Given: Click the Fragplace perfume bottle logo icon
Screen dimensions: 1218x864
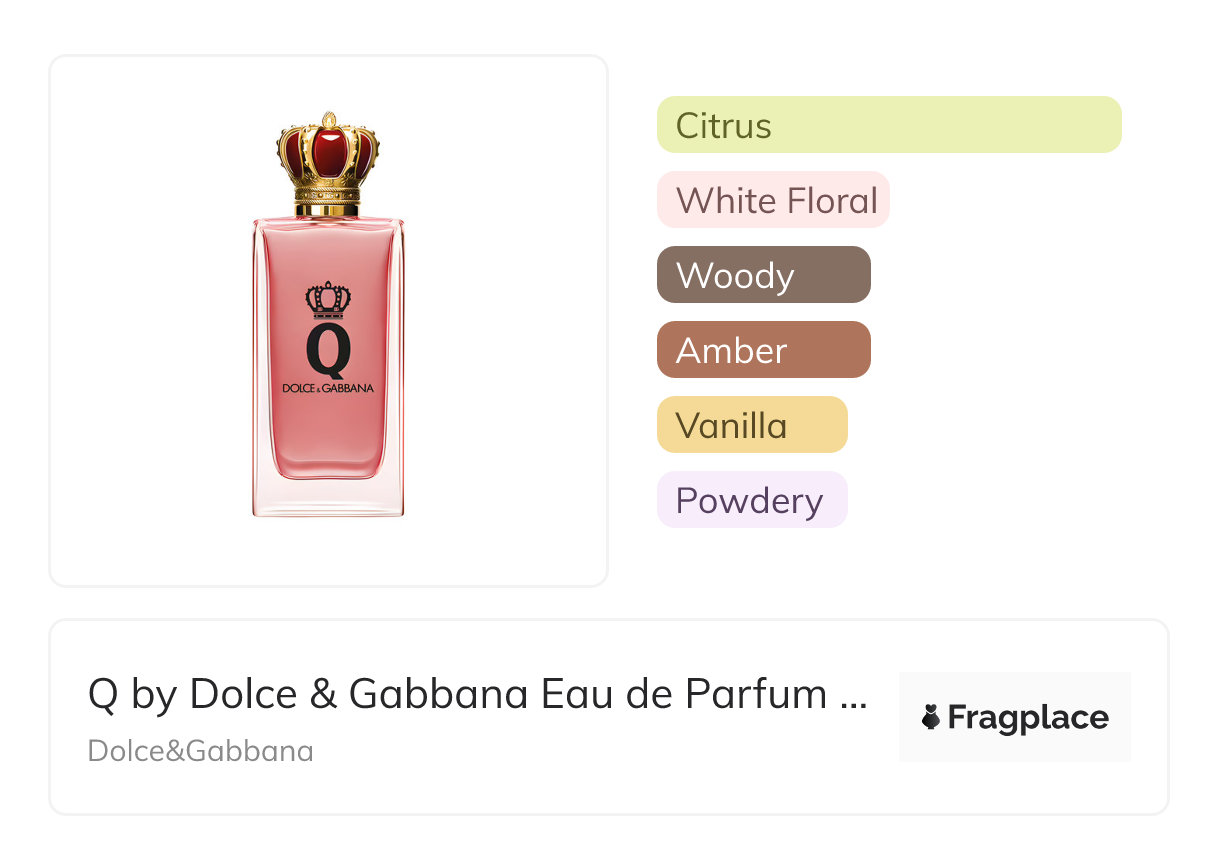Looking at the screenshot, I should coord(931,717).
